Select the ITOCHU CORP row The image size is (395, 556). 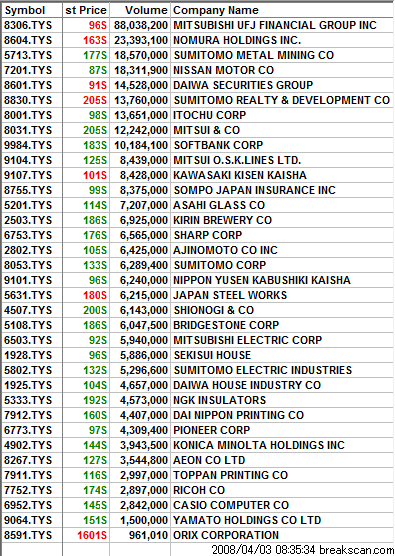pyautogui.click(x=198, y=115)
